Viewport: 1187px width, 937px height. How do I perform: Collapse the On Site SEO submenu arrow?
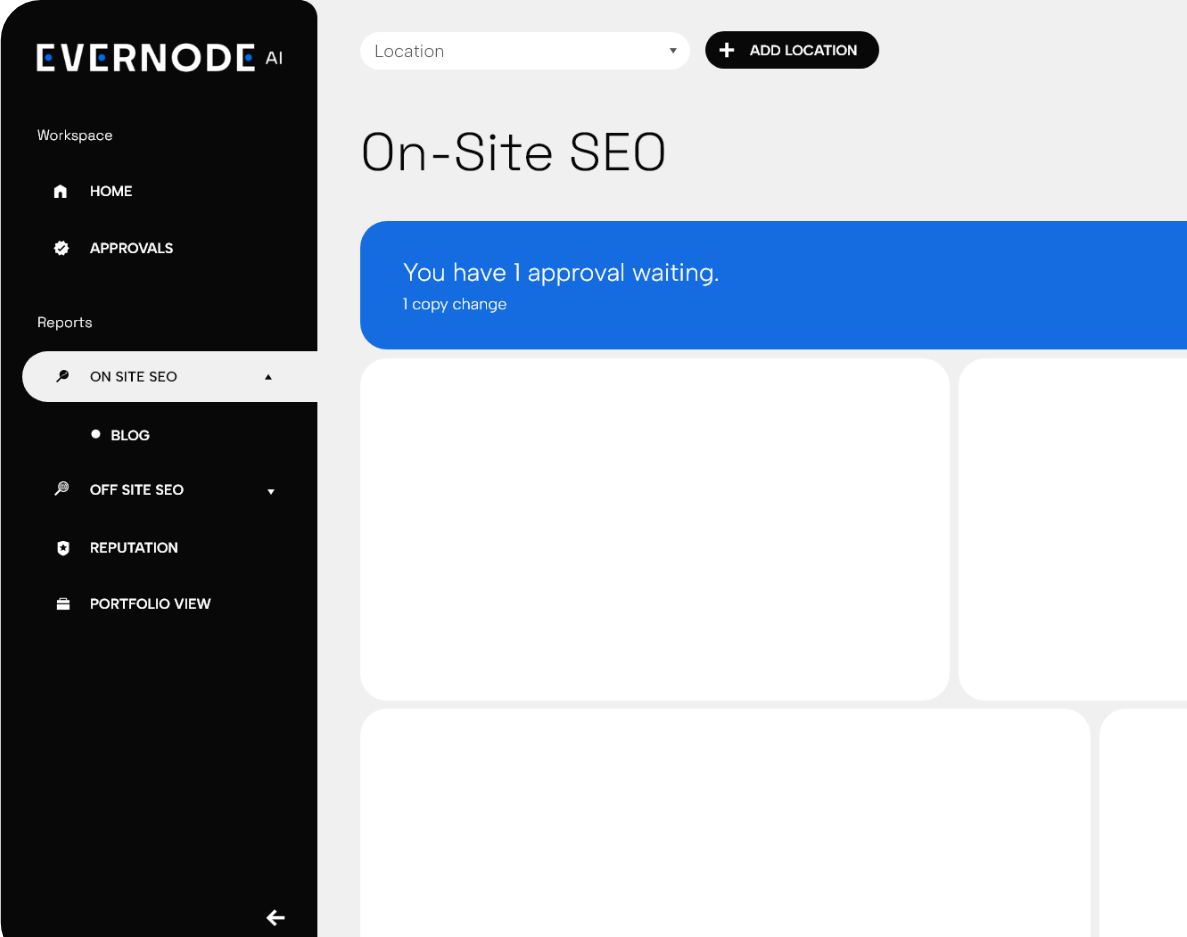click(268, 377)
